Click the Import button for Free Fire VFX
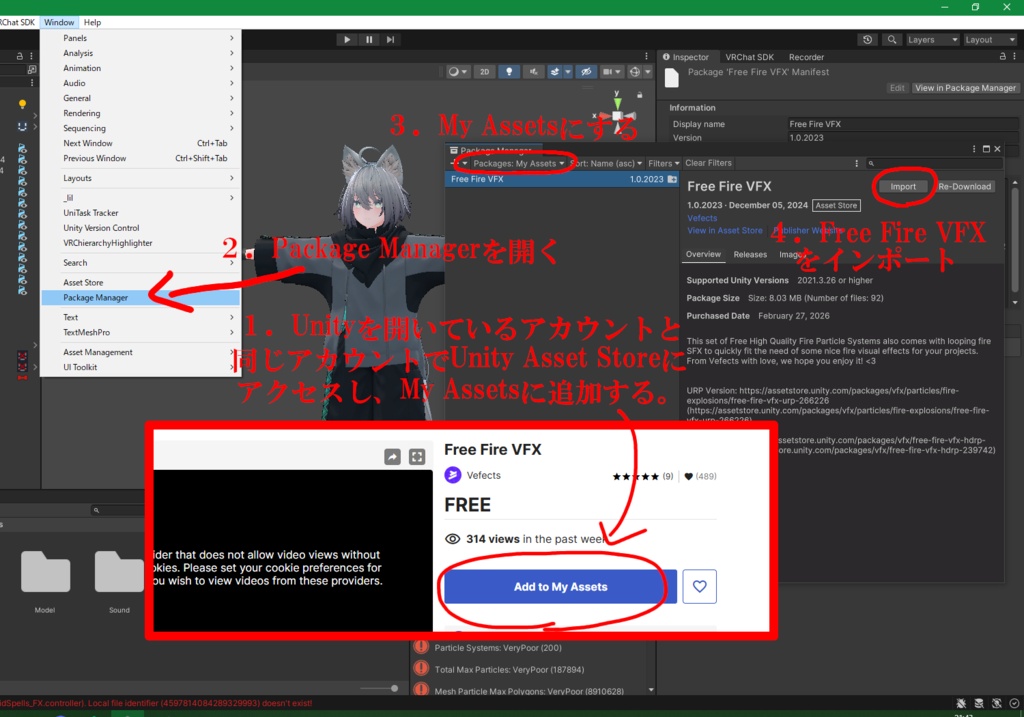The width and height of the screenshot is (1024, 717). coord(903,187)
